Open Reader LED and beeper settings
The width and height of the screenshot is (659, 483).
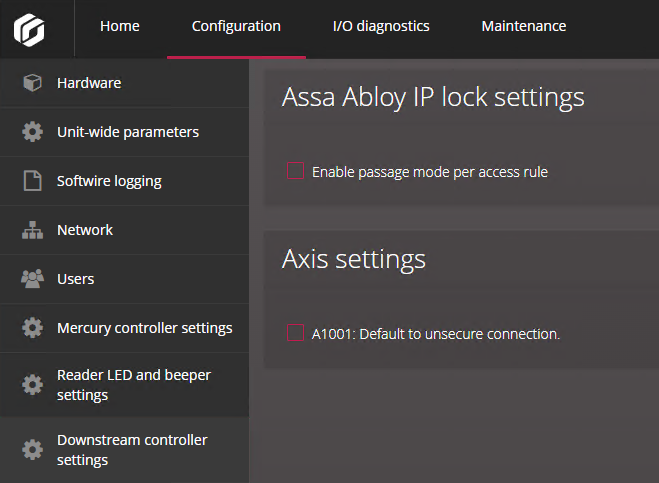(x=134, y=385)
